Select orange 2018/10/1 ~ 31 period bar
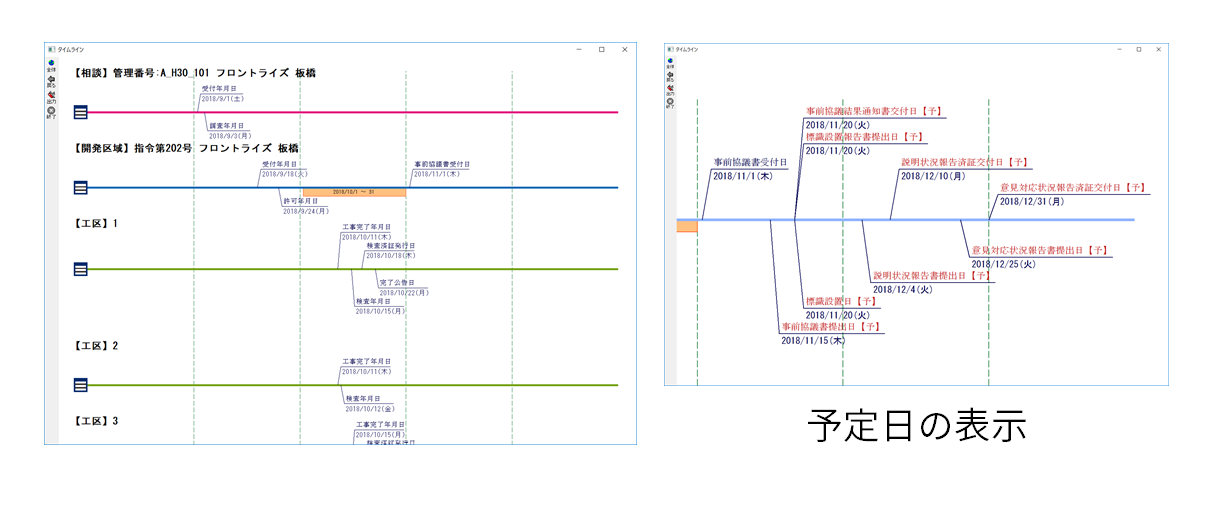 tap(354, 191)
